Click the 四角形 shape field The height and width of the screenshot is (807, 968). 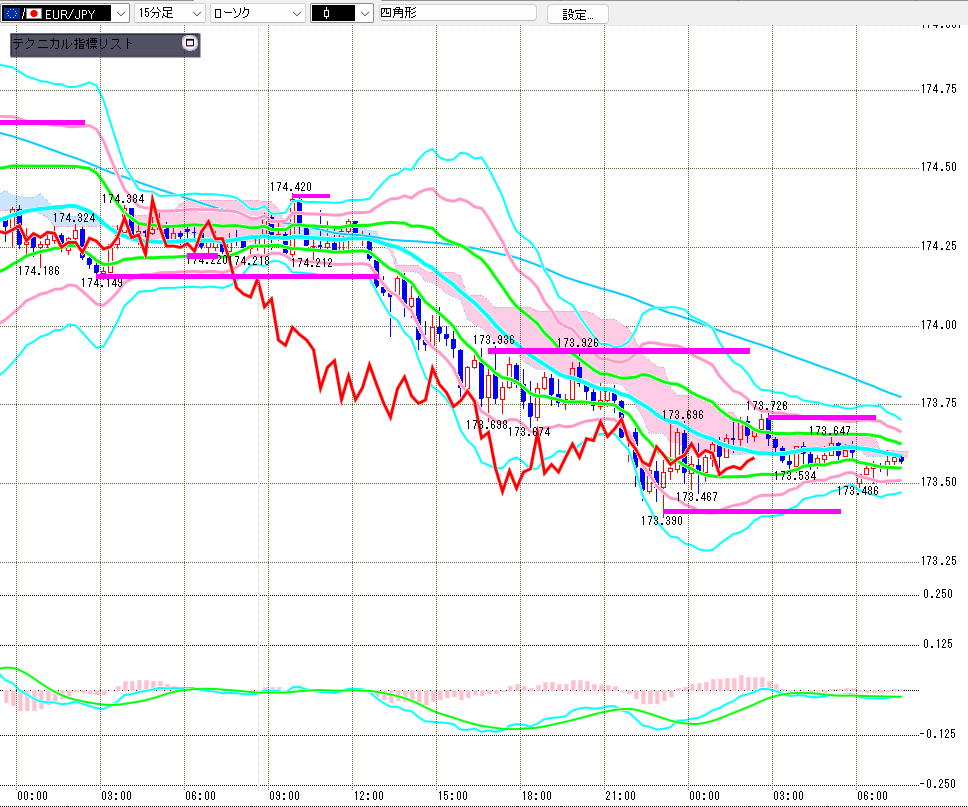(x=456, y=14)
